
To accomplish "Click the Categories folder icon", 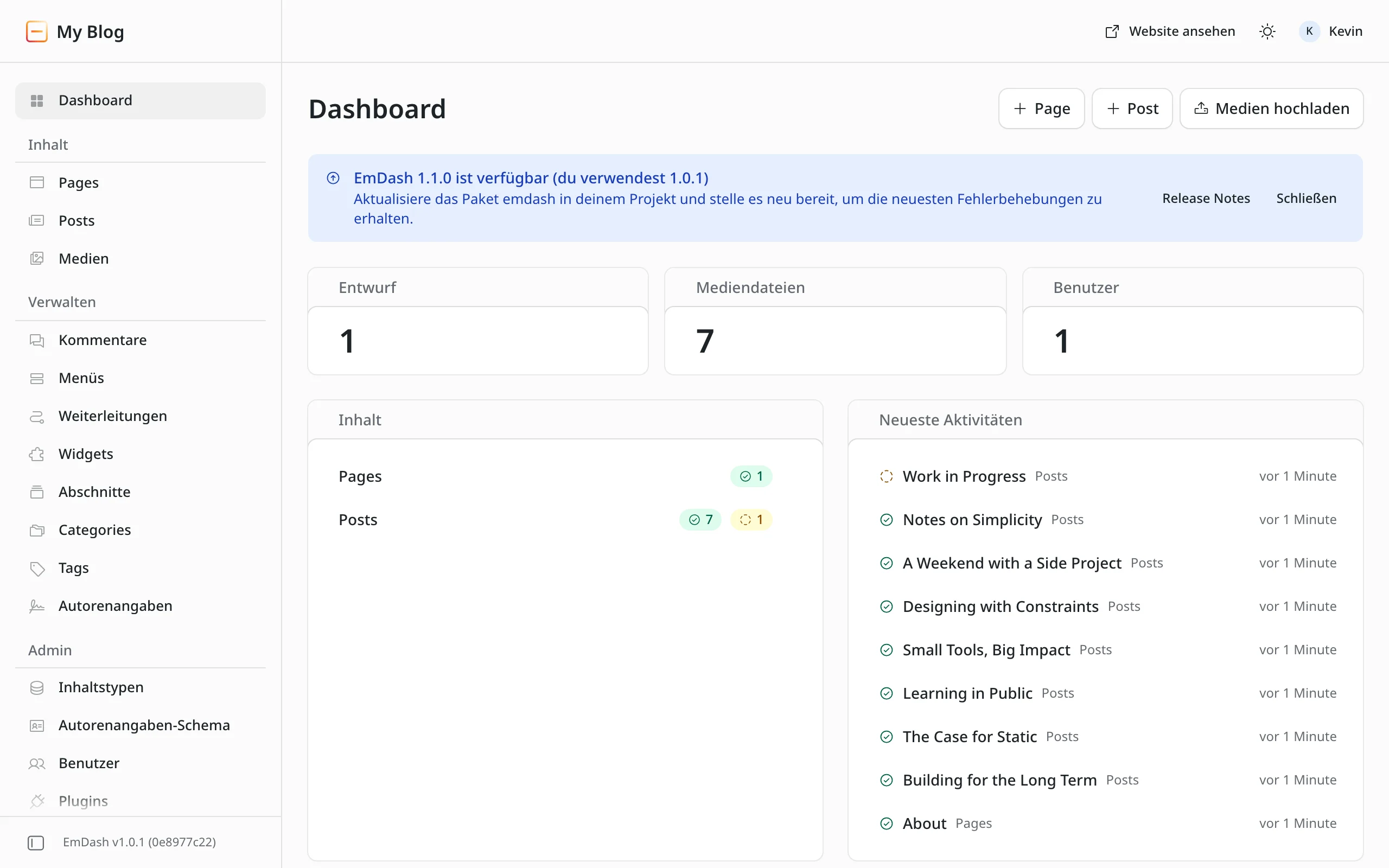I will [x=37, y=530].
